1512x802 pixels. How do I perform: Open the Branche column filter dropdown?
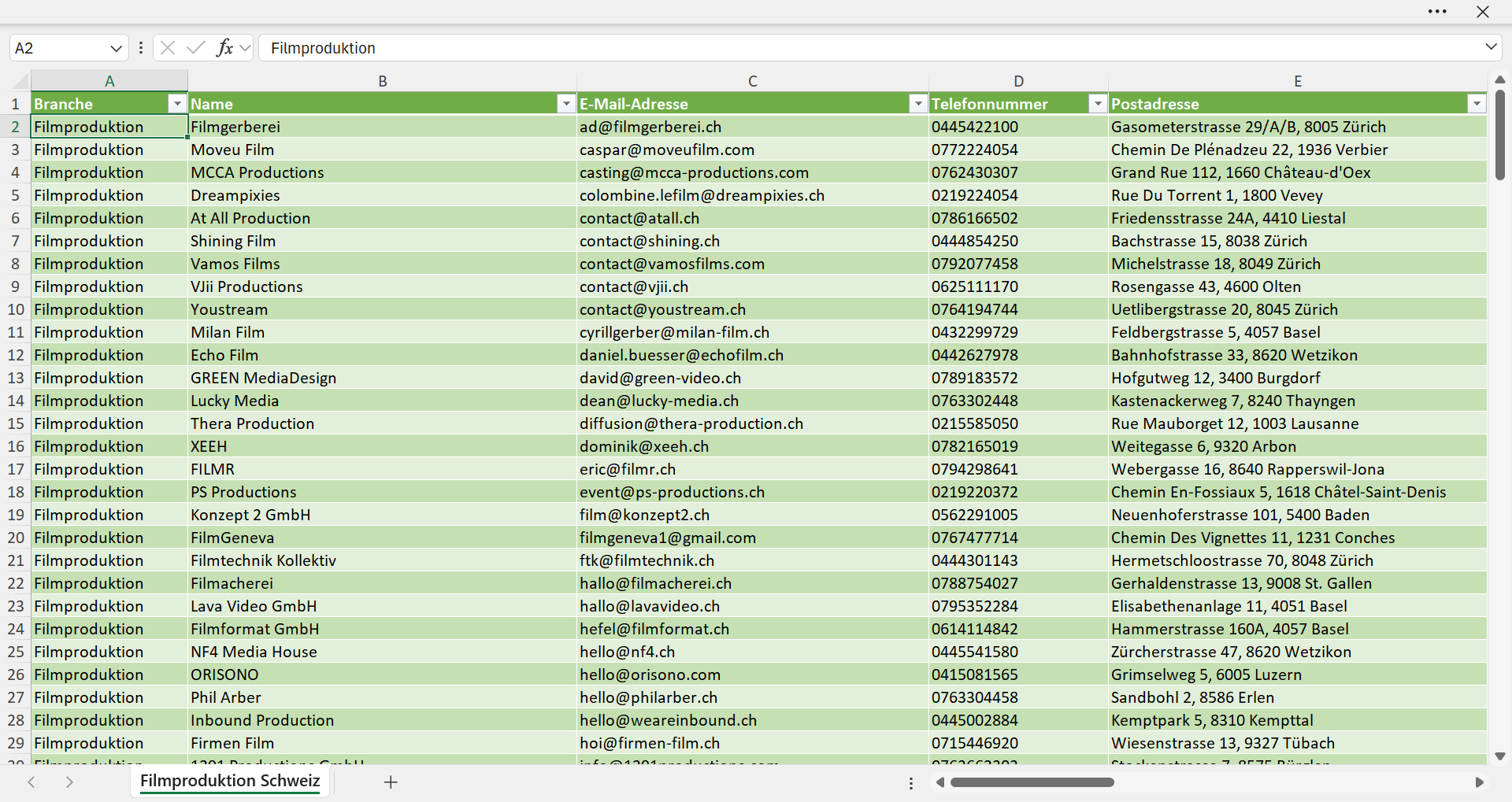177,104
